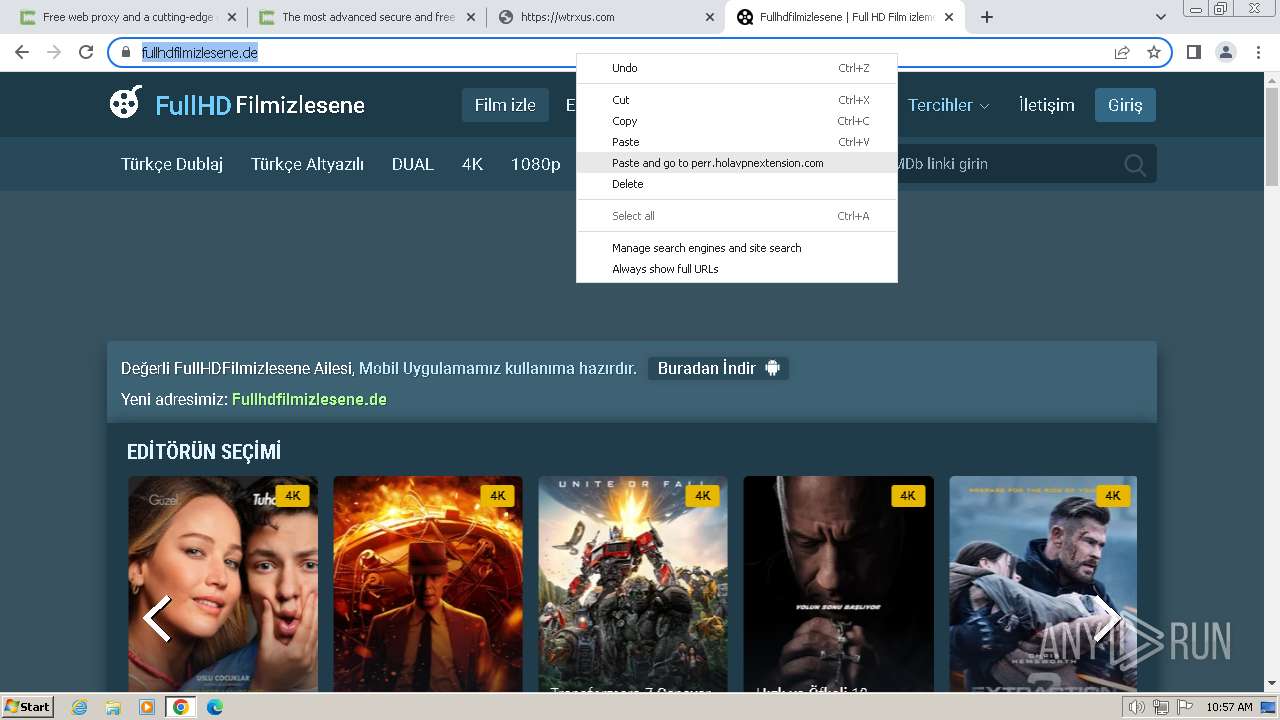Click the previous slide arrow
Viewport: 1280px width, 720px height.
[x=157, y=618]
